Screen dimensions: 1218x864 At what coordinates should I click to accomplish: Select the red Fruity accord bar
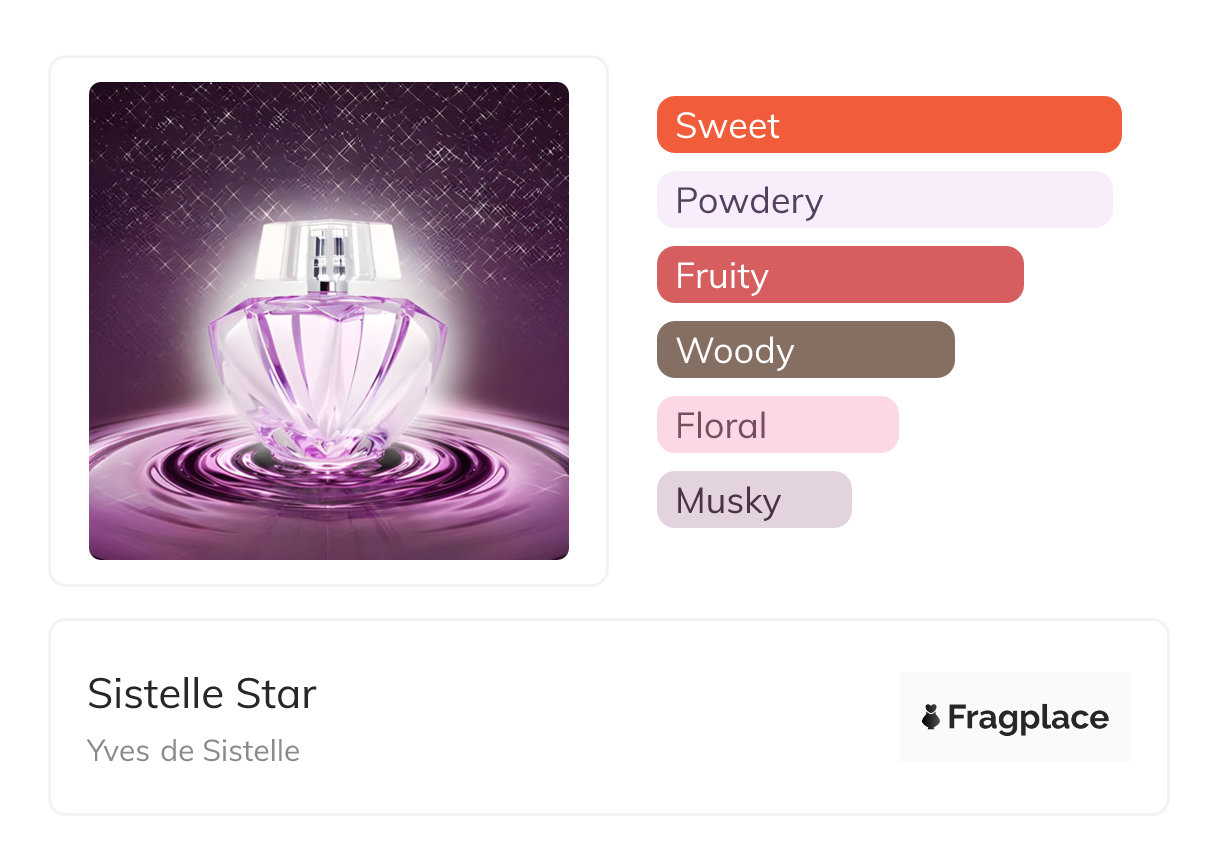(x=900, y=275)
